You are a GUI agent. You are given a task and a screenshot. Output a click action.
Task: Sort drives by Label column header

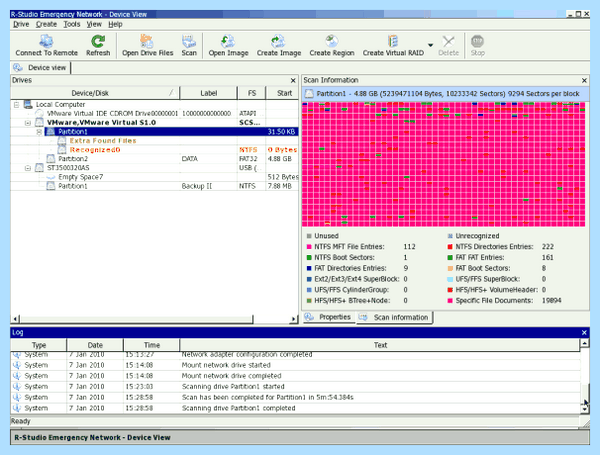209,93
